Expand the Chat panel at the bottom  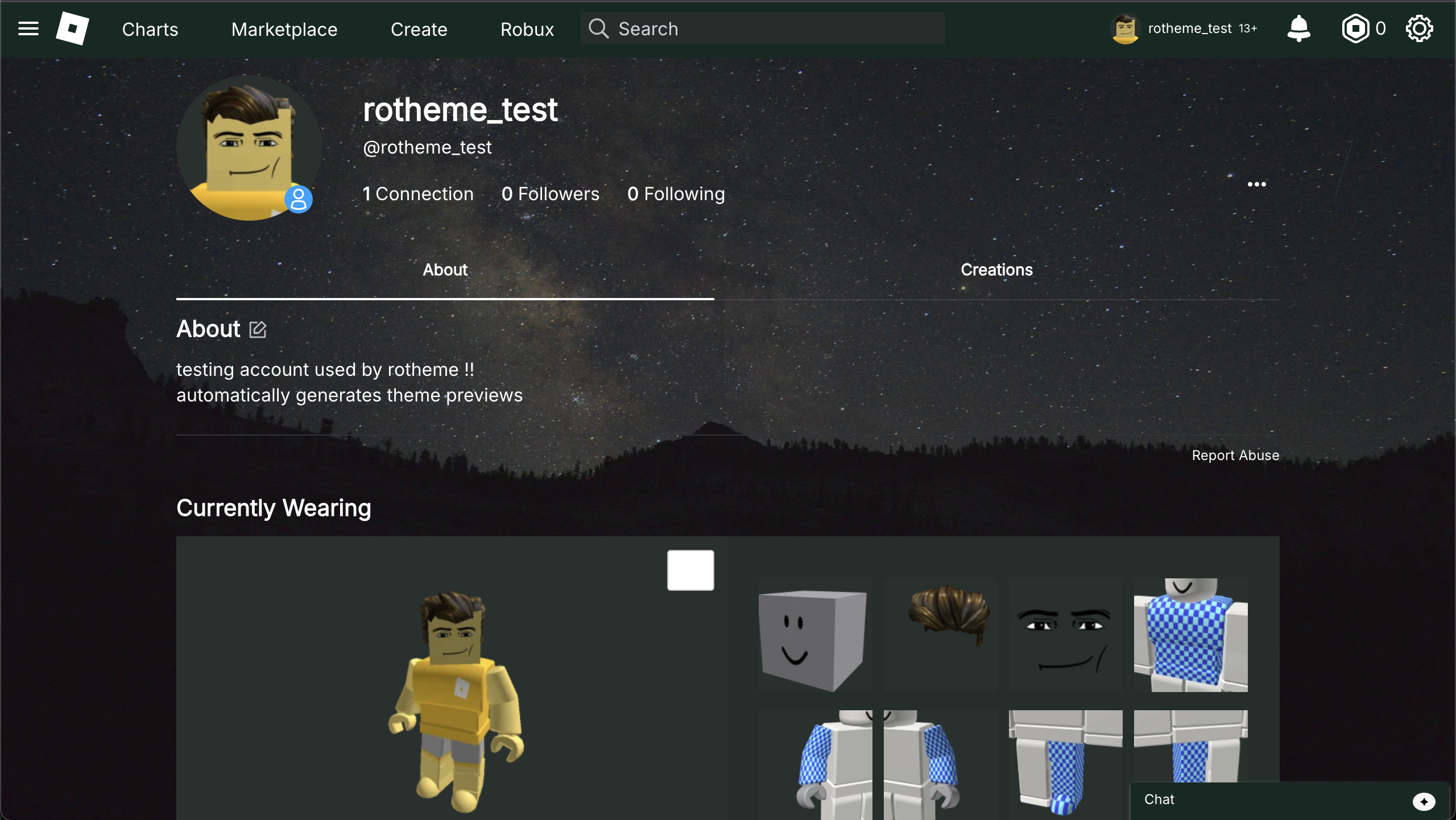tap(1160, 800)
